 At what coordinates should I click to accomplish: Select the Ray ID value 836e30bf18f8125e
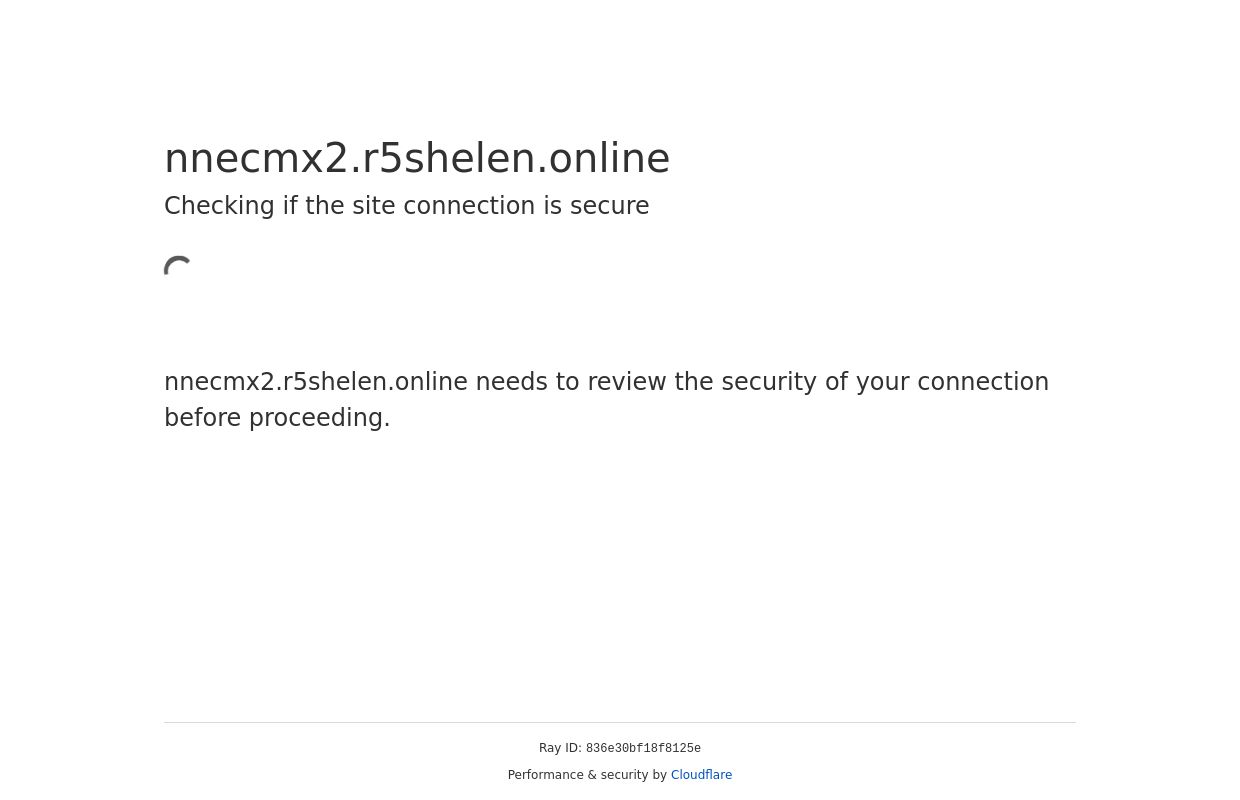pos(643,749)
